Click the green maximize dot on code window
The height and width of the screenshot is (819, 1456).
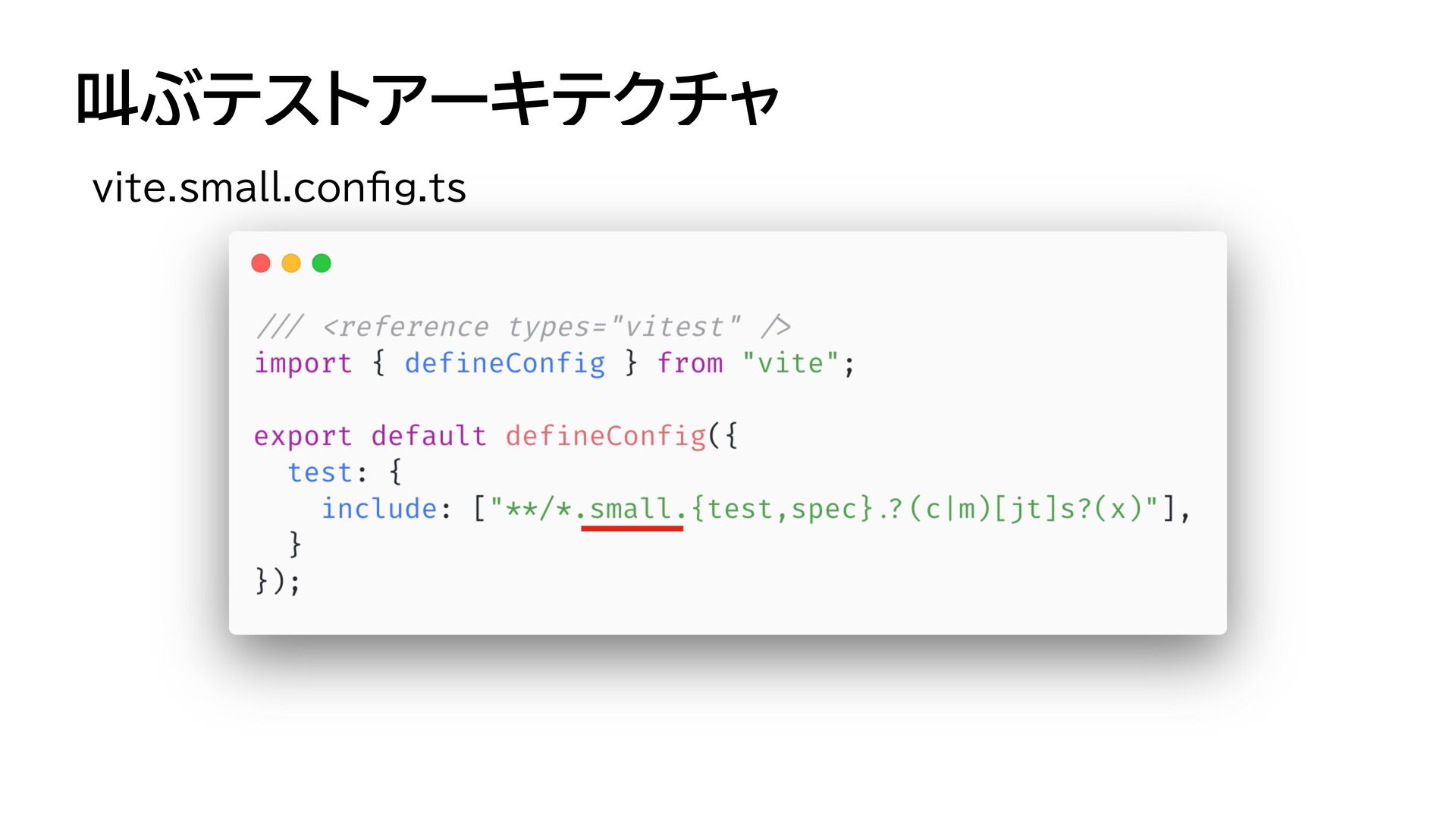[322, 263]
